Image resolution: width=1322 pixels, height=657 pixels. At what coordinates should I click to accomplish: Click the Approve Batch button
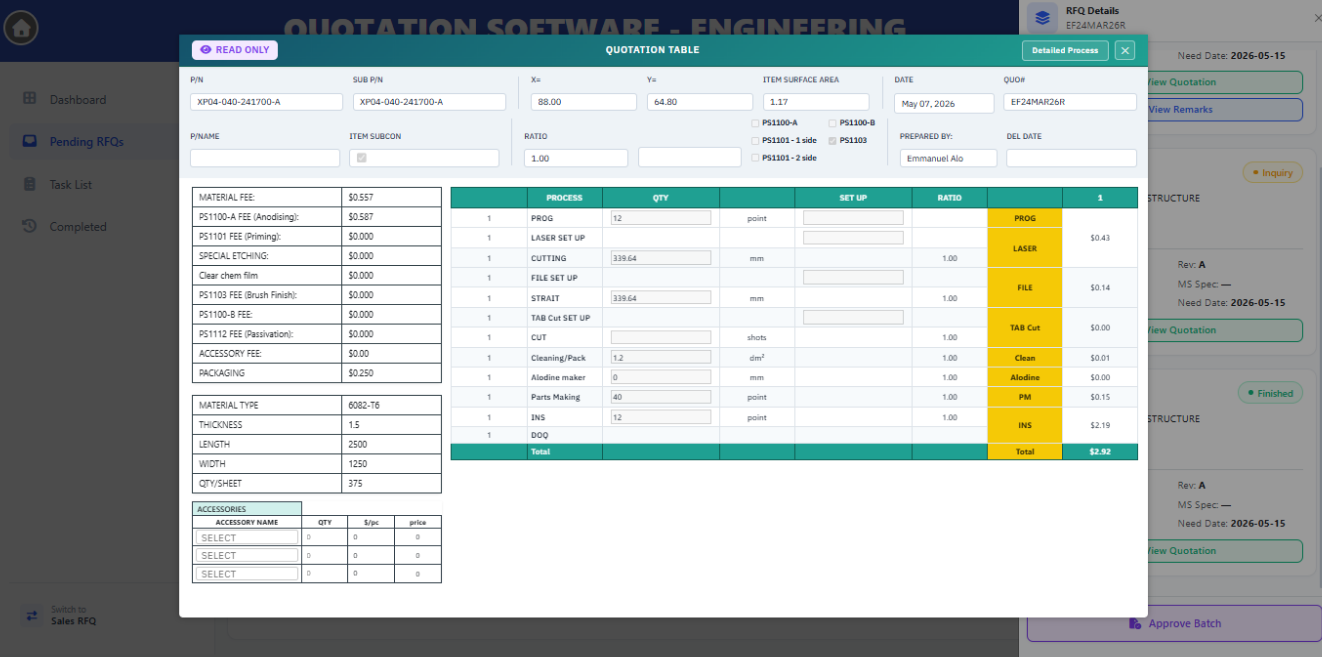pyautogui.click(x=1175, y=623)
